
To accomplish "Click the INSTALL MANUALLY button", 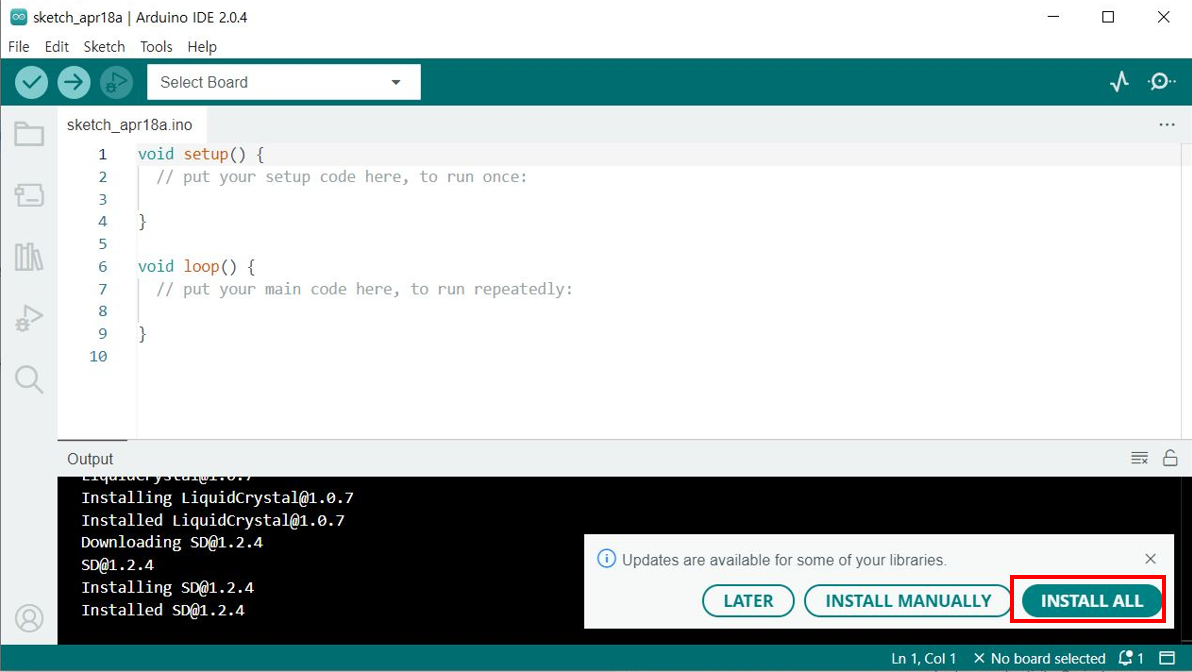I will point(908,601).
